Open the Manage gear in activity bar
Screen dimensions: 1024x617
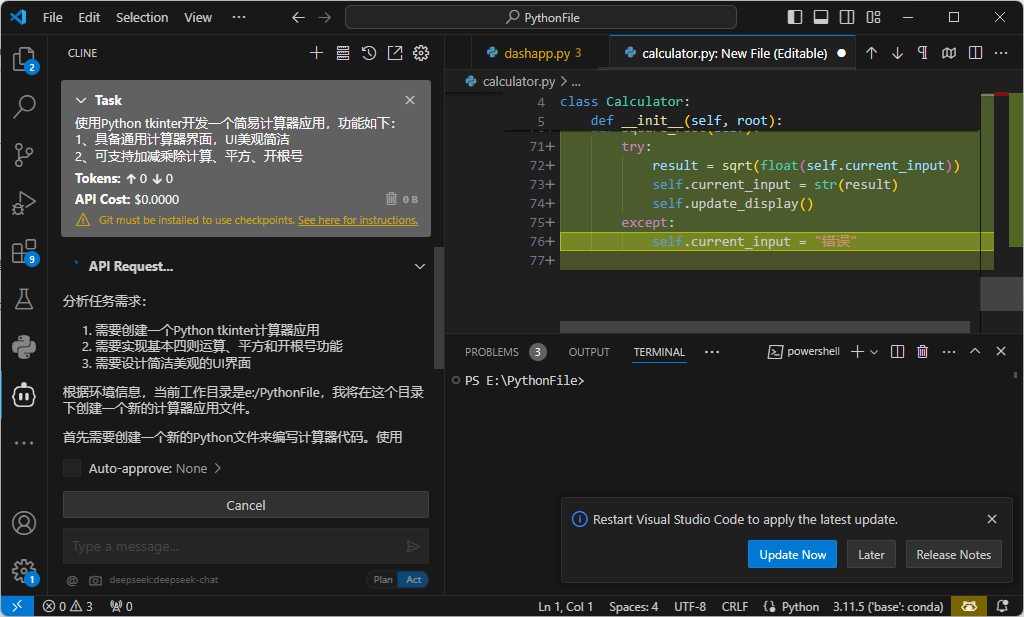(x=24, y=571)
